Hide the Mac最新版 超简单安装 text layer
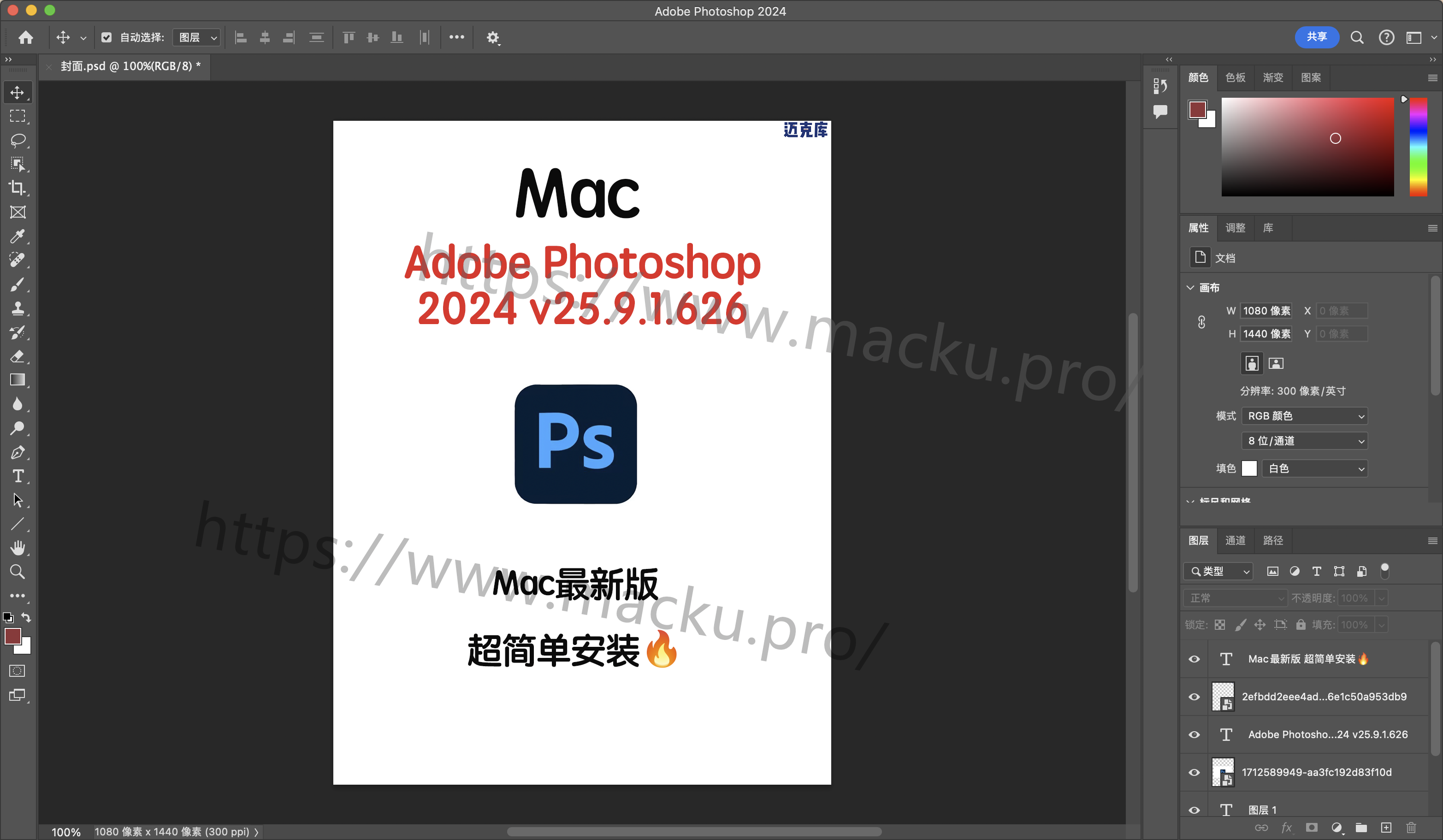The width and height of the screenshot is (1443, 840). tap(1194, 659)
